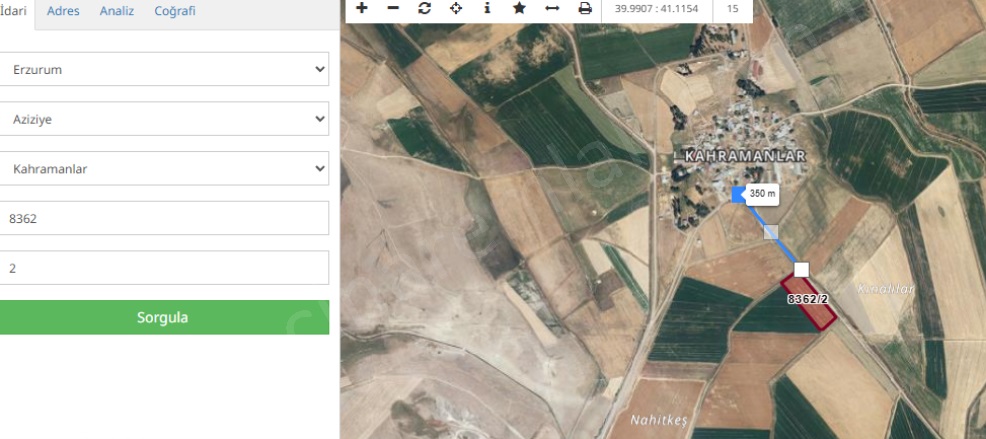986x439 pixels.
Task: Click the blue measurement start point
Action: (739, 194)
